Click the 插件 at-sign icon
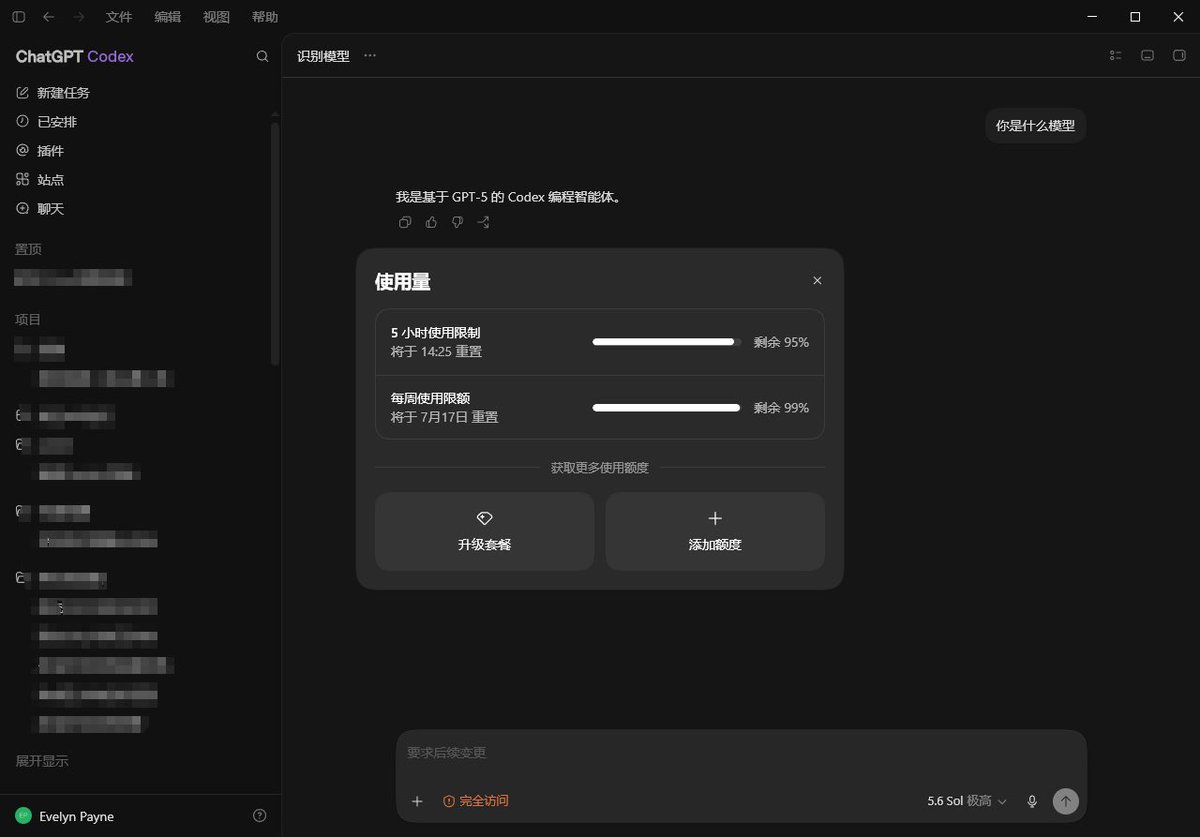Image resolution: width=1200 pixels, height=837 pixels. pyautogui.click(x=23, y=151)
